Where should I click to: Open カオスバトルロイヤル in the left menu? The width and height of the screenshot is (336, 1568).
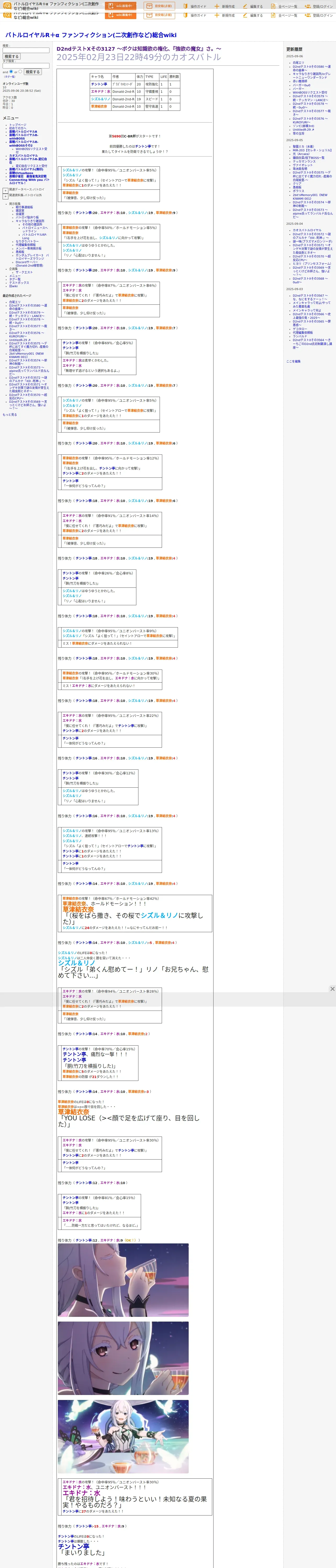[x=23, y=156]
